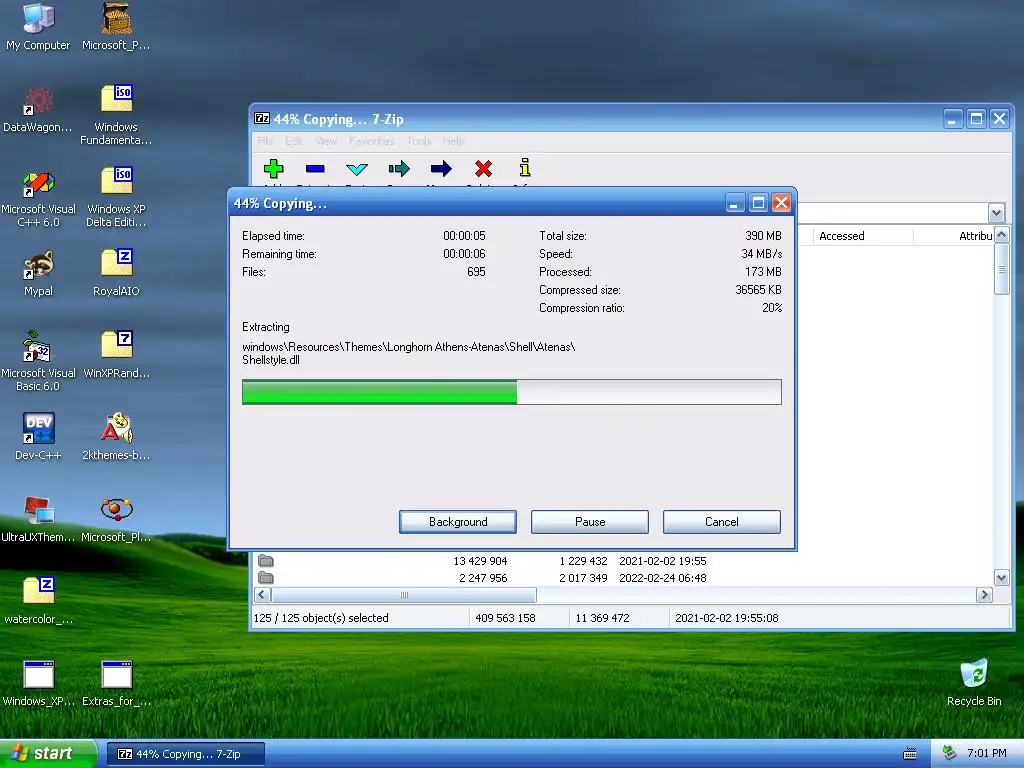Screen dimensions: 1024x768
Task: Open the address path dropdown in 7-Zip
Action: click(996, 213)
